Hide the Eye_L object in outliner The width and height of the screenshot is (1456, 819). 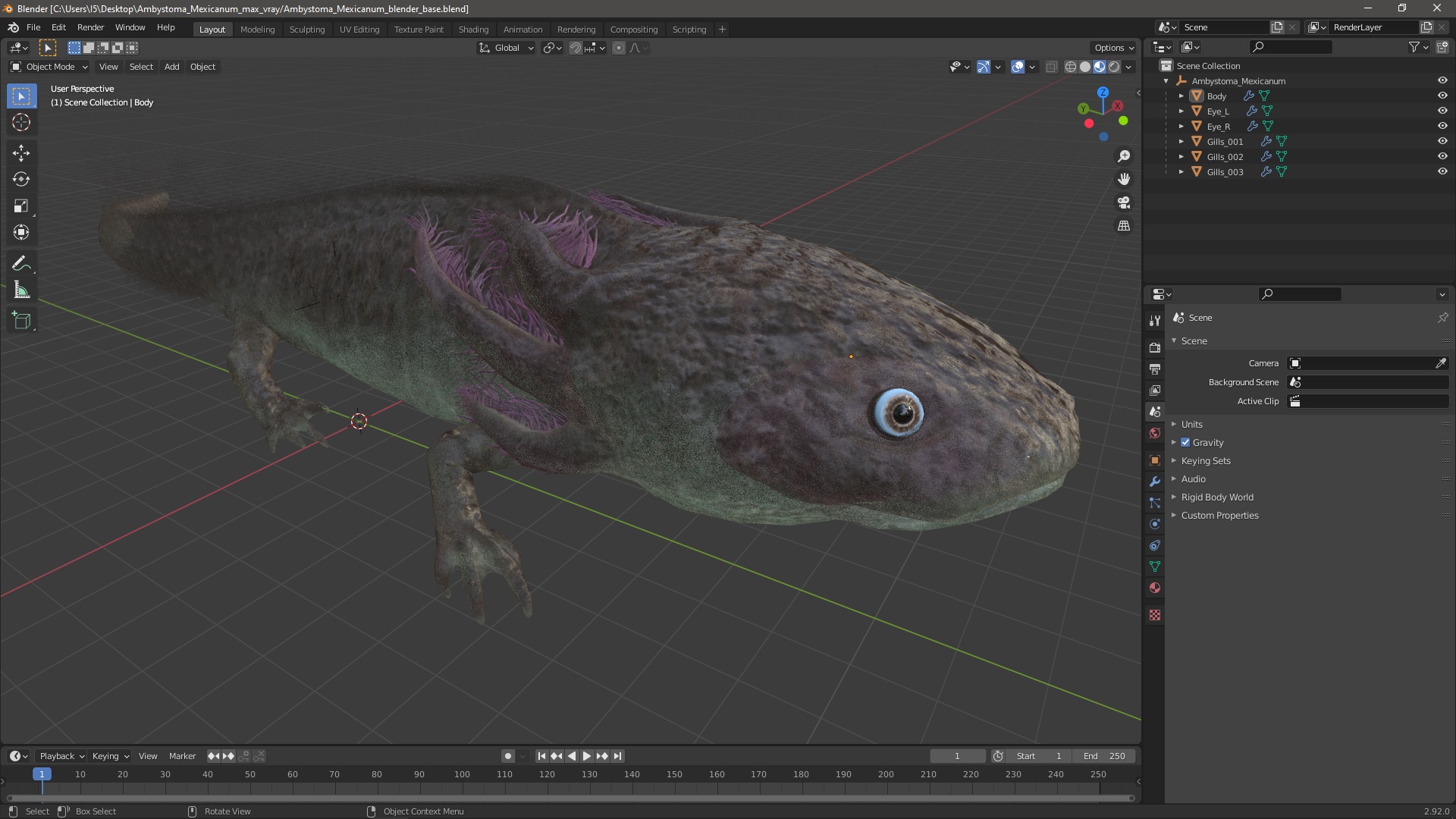1442,111
